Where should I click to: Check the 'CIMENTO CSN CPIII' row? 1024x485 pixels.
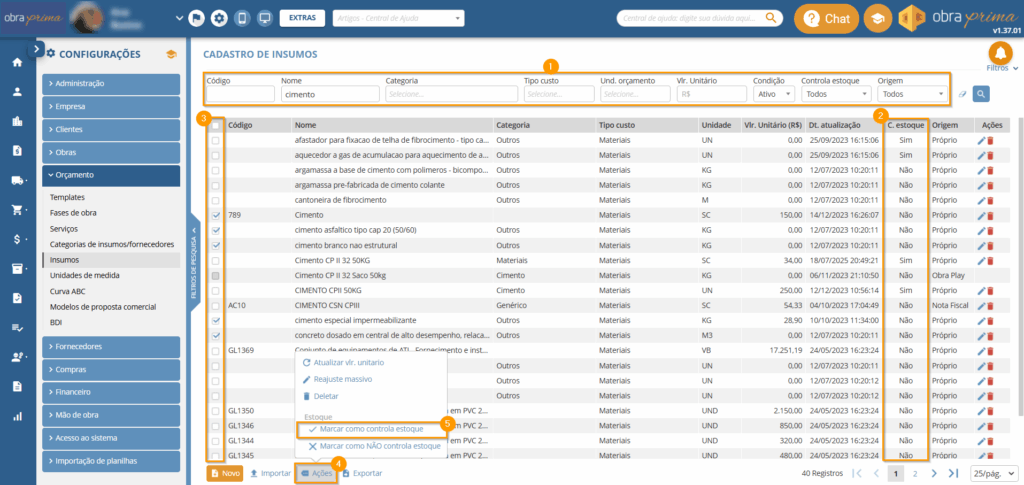tap(216, 305)
